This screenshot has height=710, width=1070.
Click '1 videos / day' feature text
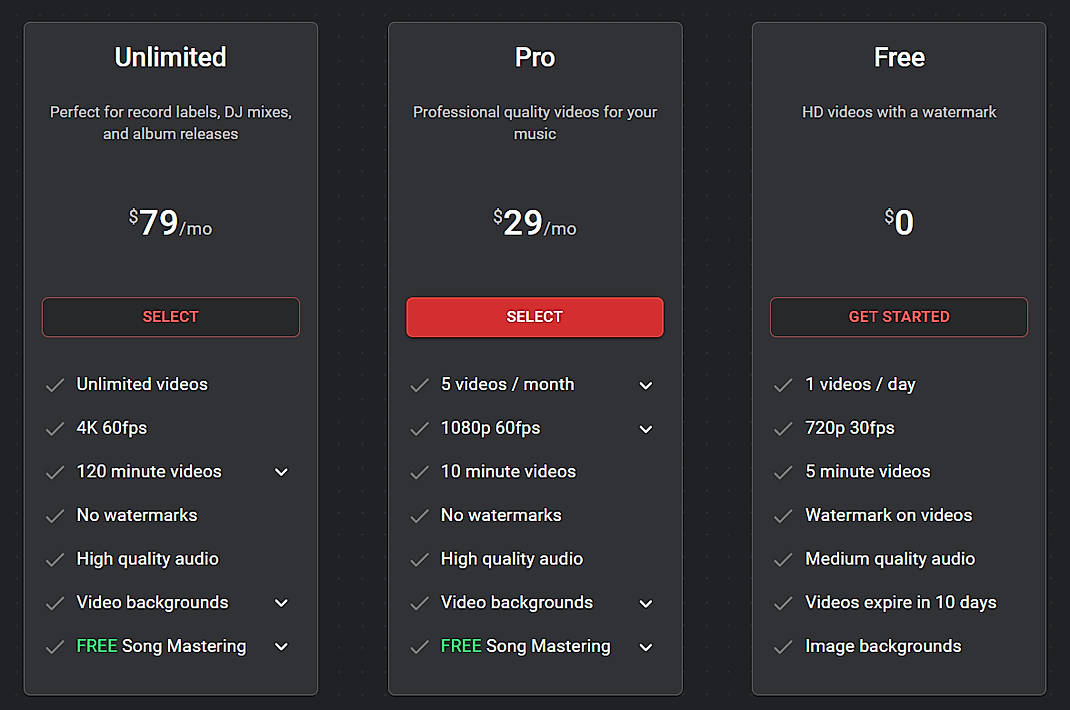860,384
